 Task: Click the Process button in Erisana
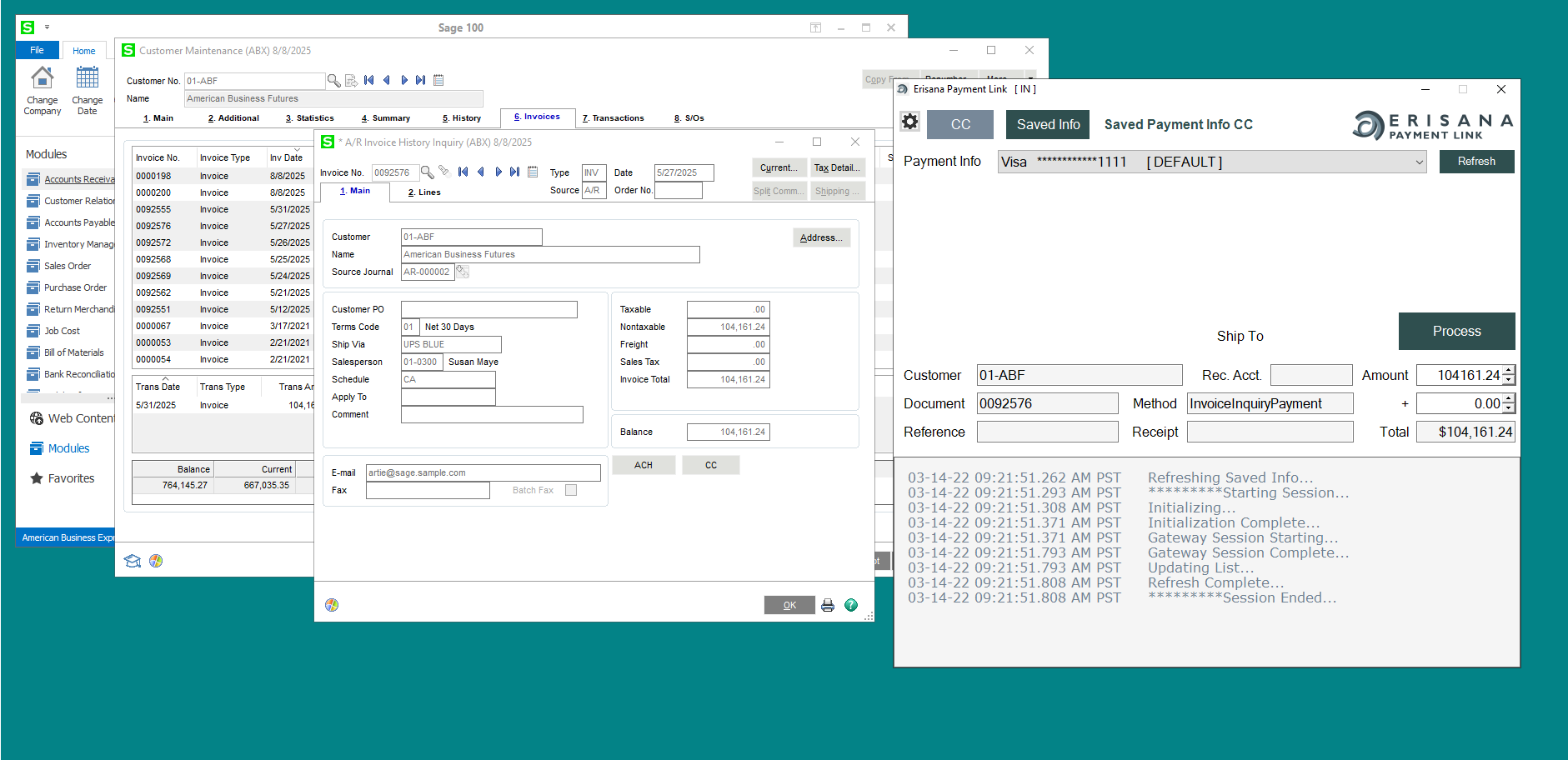(1456, 331)
